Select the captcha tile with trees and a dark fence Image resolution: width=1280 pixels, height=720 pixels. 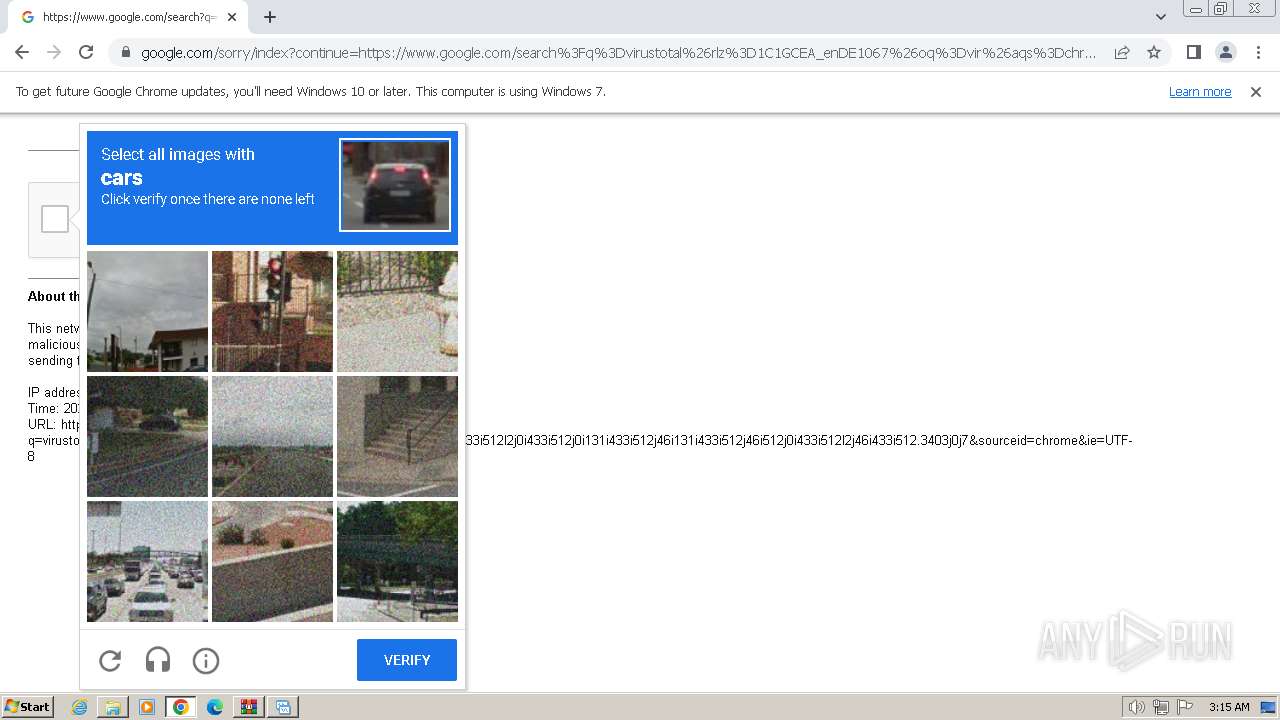point(397,561)
